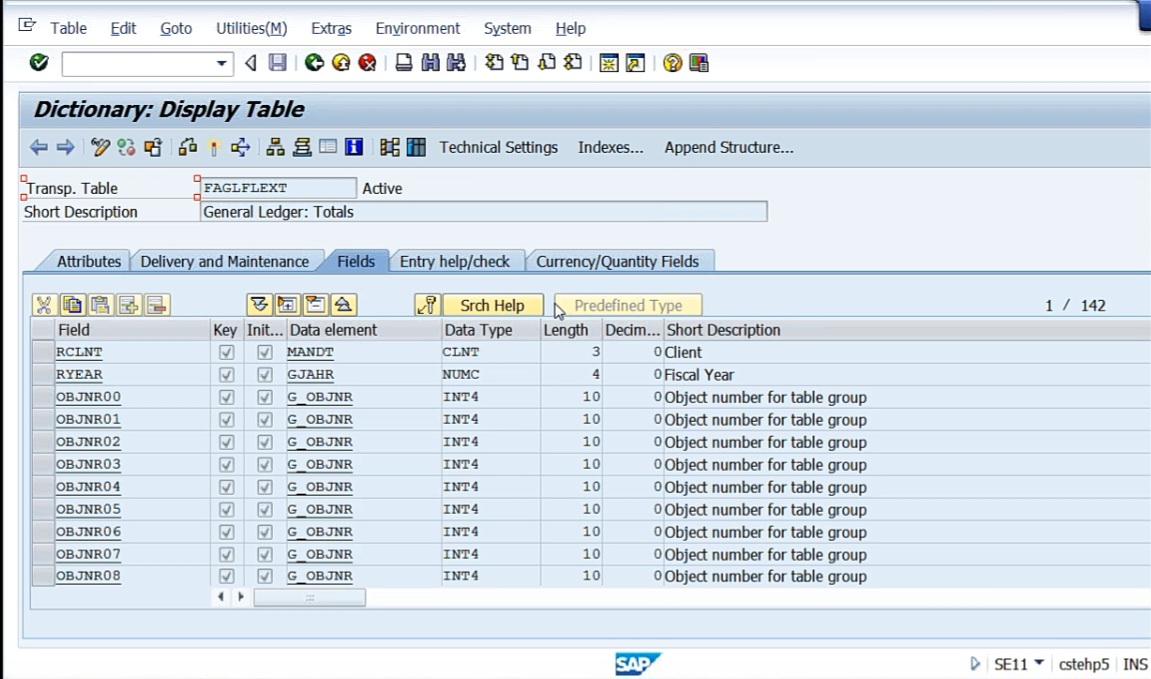
Task: Click the Save diskette icon
Action: point(277,63)
